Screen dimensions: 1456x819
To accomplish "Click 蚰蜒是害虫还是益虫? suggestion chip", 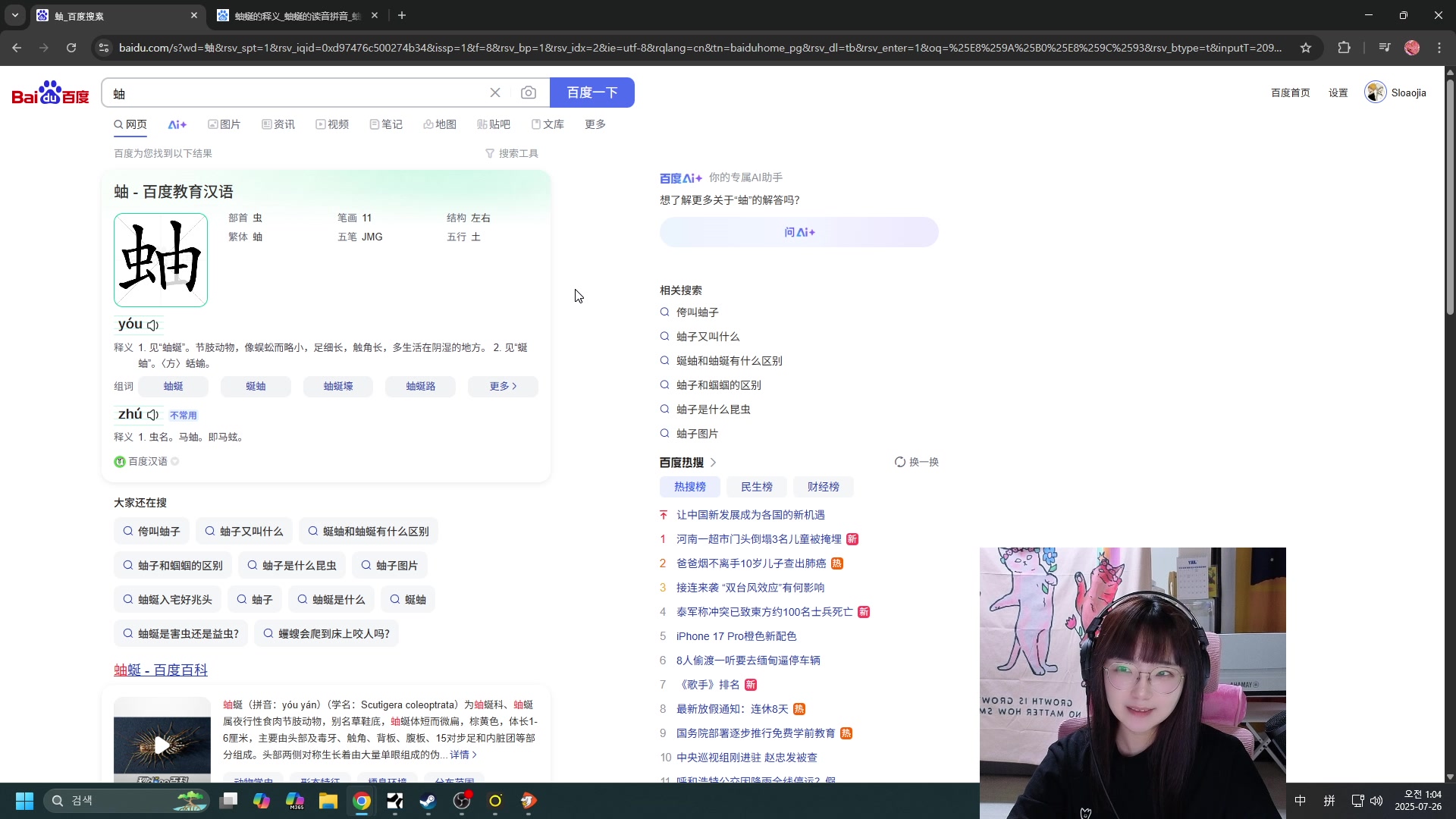I will click(x=180, y=633).
